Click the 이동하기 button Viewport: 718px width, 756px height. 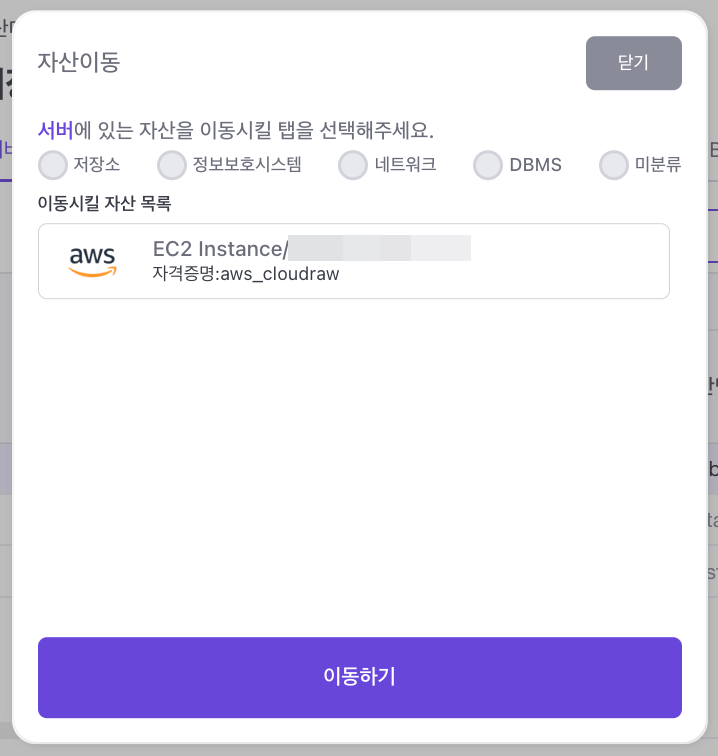360,677
